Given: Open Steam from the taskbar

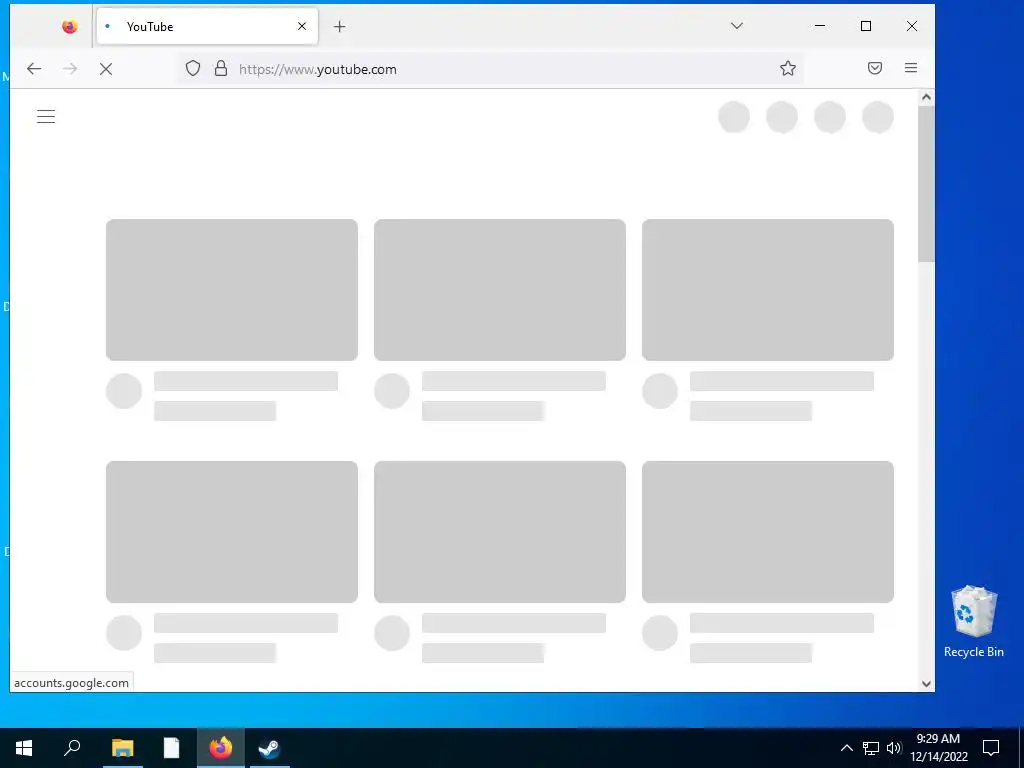Looking at the screenshot, I should (x=269, y=748).
